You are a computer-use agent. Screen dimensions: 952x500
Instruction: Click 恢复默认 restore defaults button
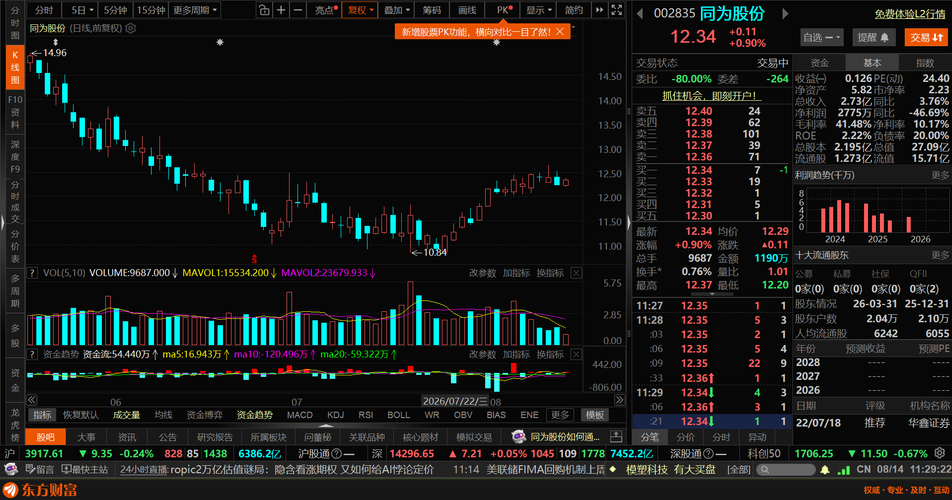(81, 415)
